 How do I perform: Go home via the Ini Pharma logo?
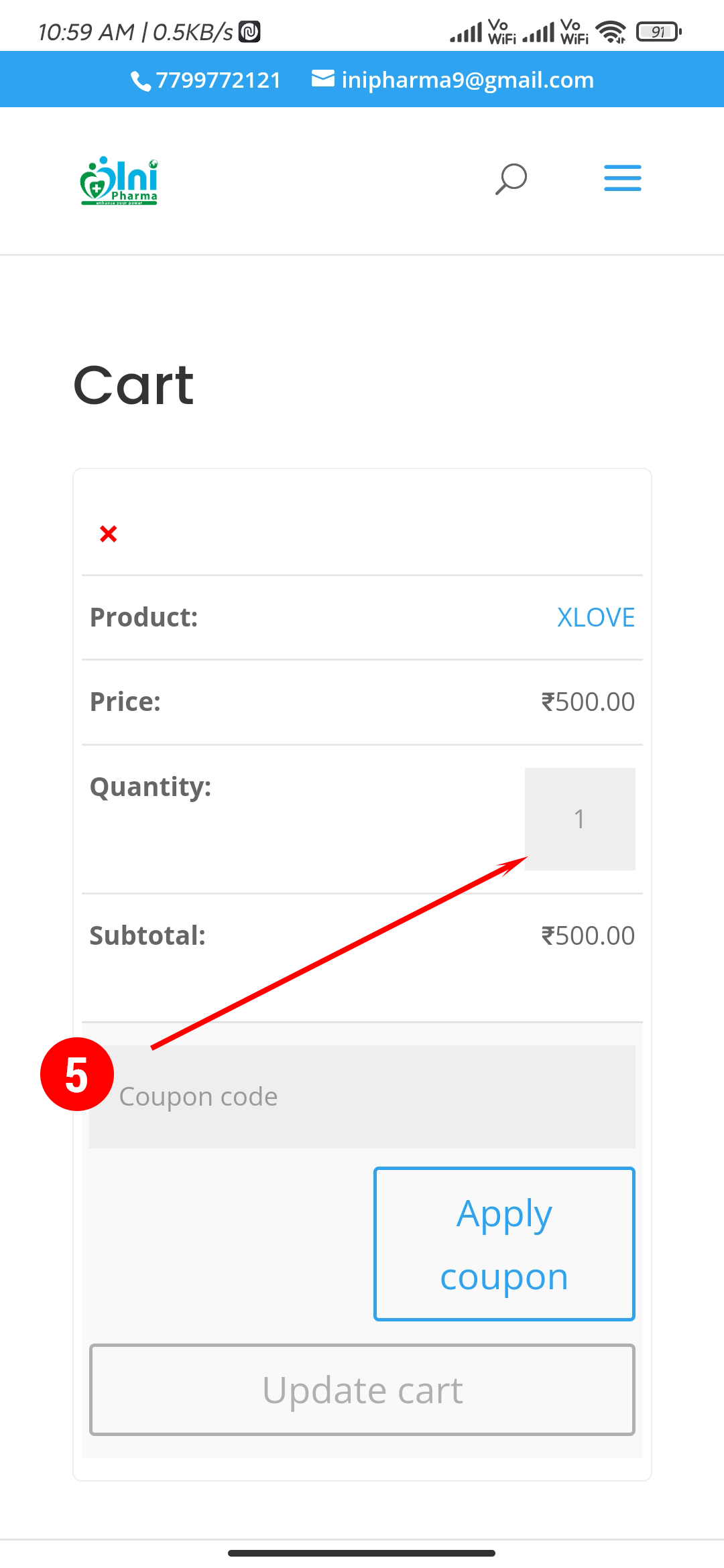click(119, 180)
